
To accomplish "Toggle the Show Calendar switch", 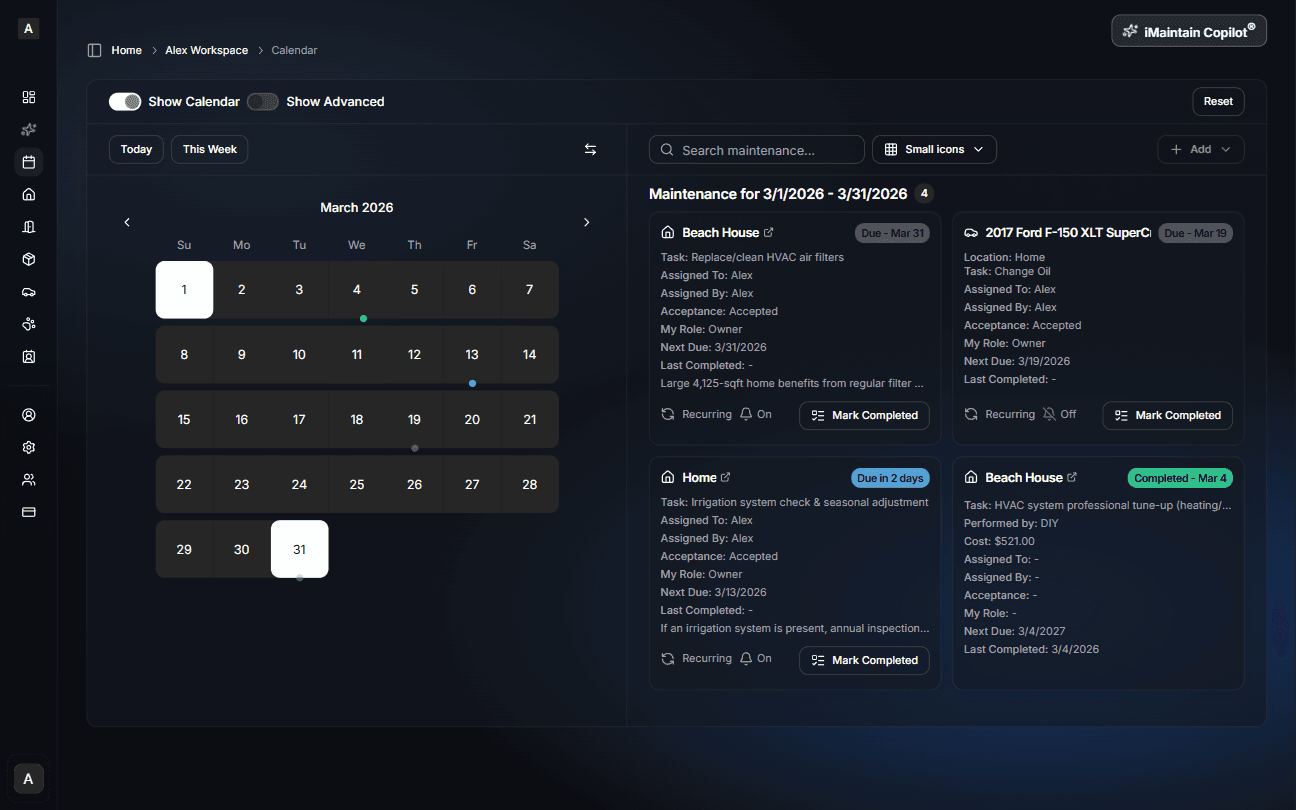I will [124, 101].
